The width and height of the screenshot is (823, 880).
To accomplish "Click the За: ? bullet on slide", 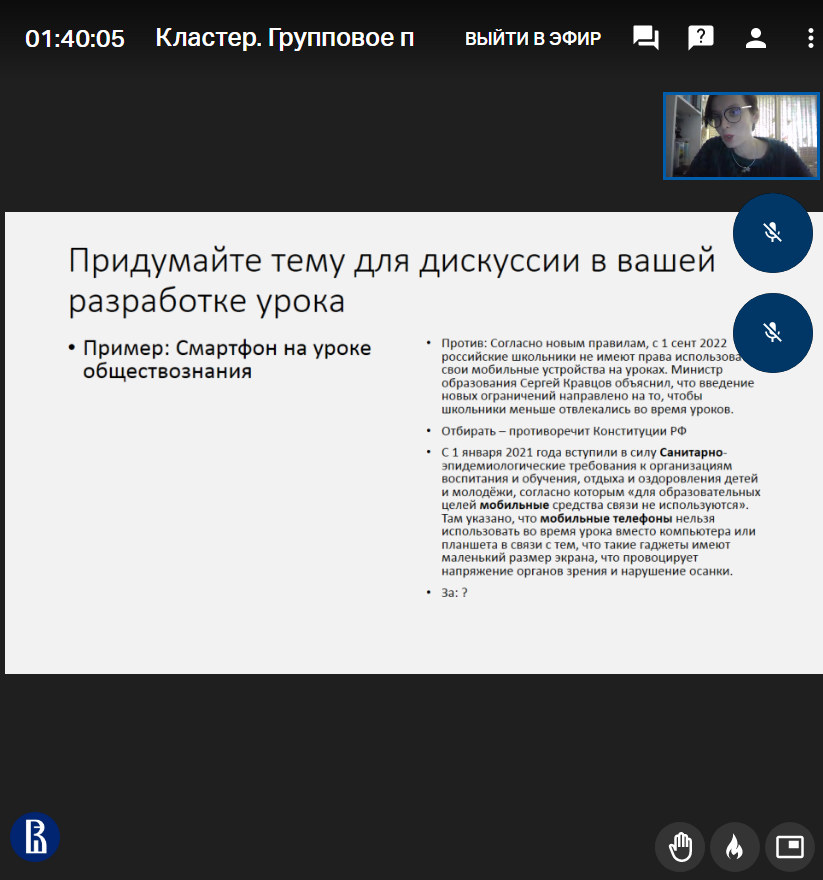I will point(455,593).
